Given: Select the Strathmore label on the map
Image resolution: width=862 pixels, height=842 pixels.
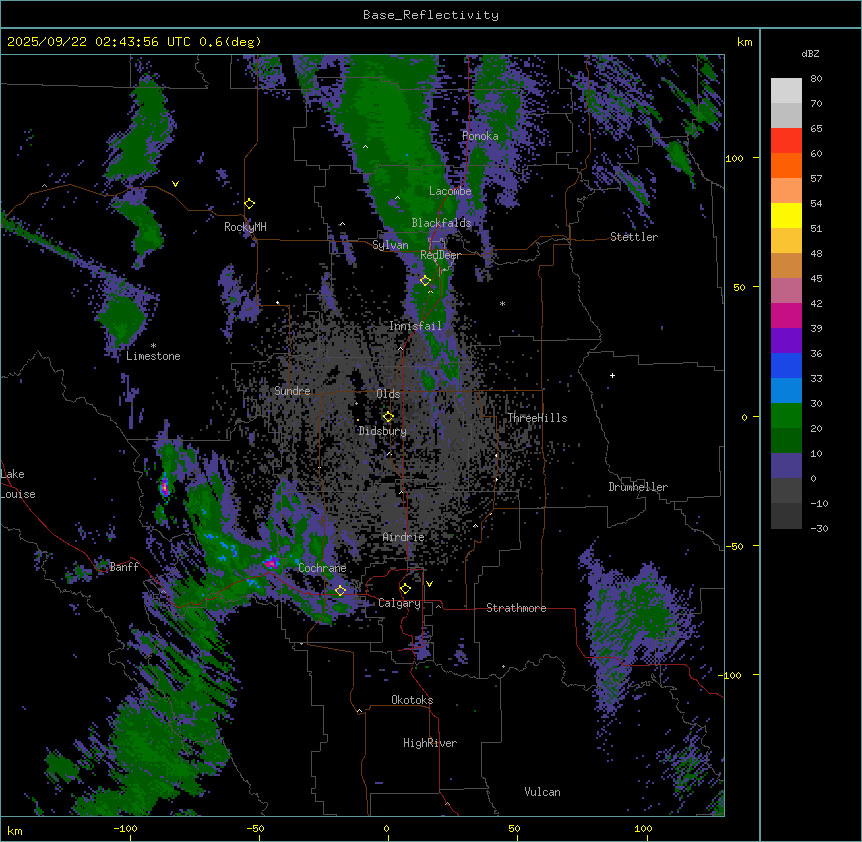Looking at the screenshot, I should pyautogui.click(x=516, y=608).
